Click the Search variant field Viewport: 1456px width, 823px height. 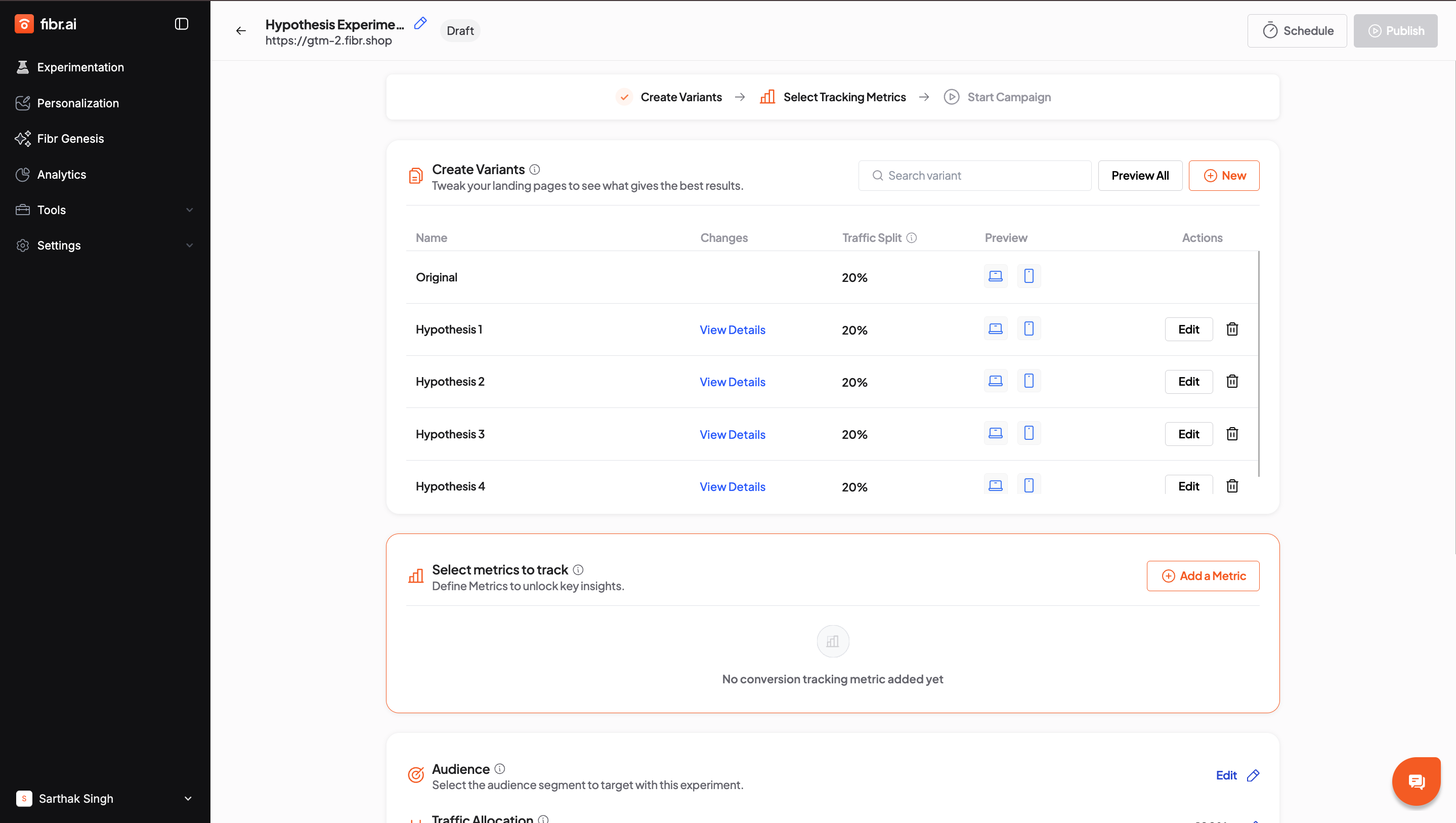(975, 175)
